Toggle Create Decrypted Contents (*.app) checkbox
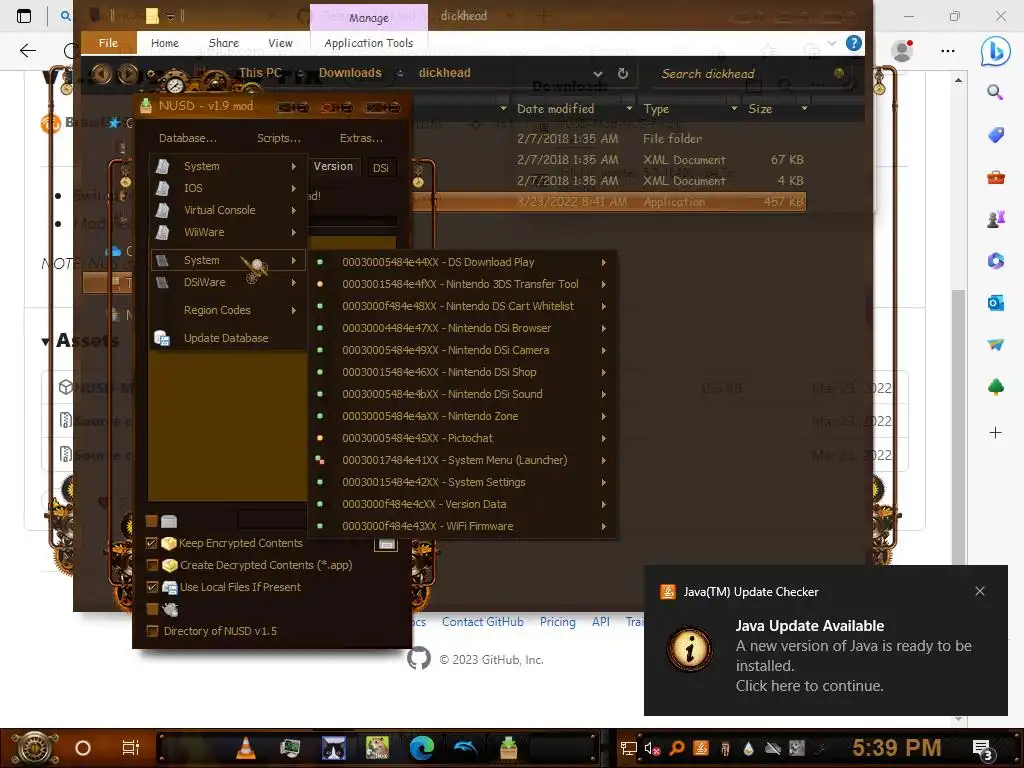Screen dimensions: 1024x768 click(152, 566)
